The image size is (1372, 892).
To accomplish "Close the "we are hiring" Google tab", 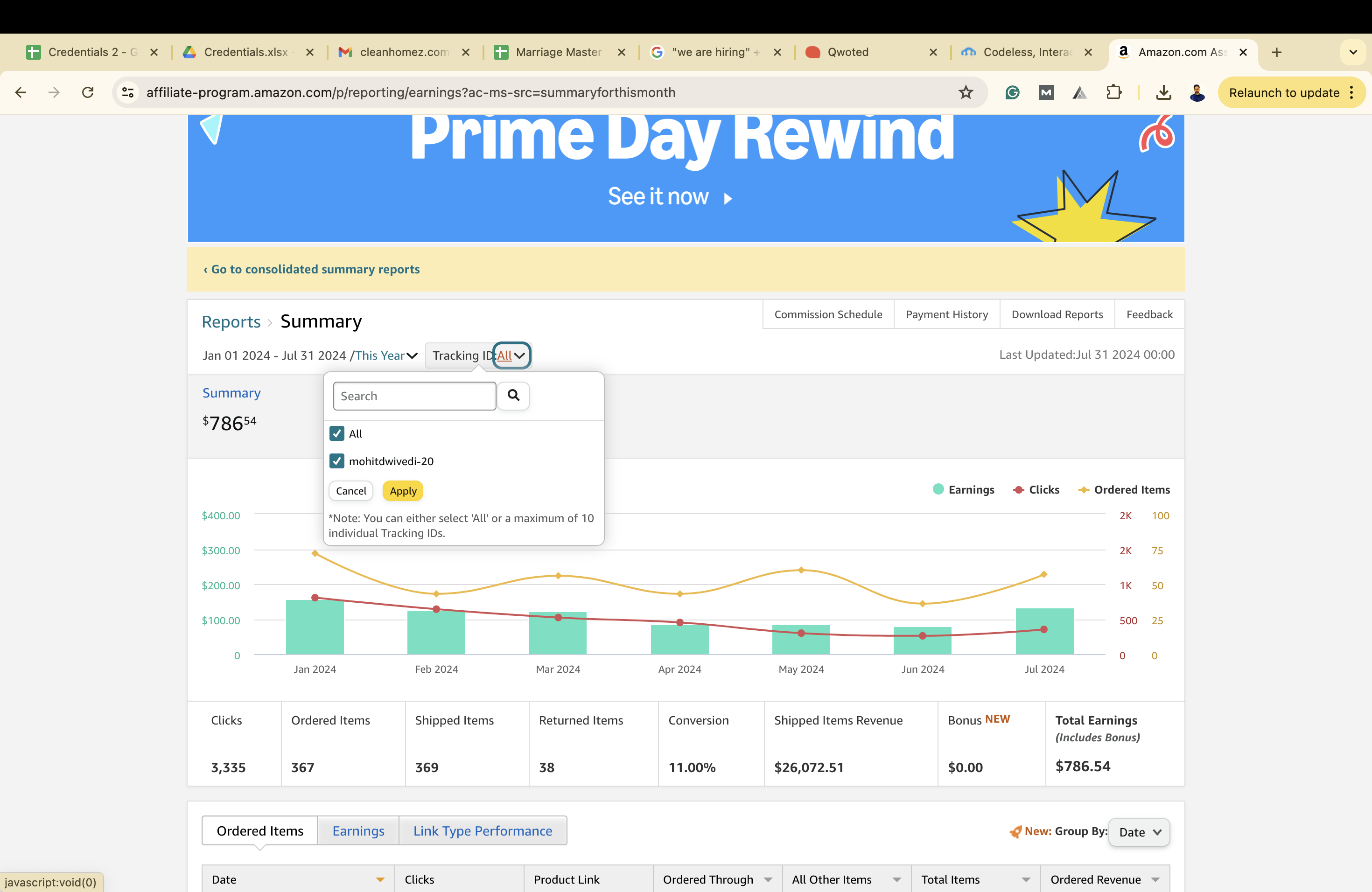I will [777, 52].
